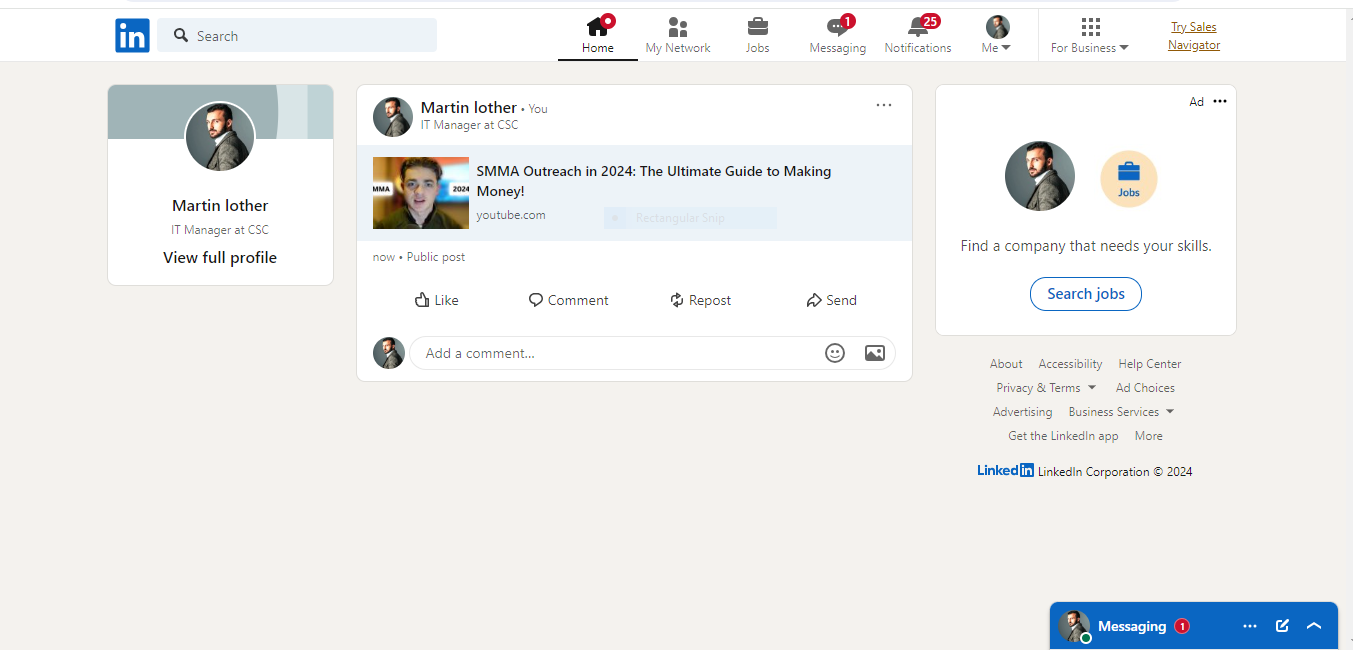The width and height of the screenshot is (1353, 650).
Task: Click the Jobs briefcase icon in the ad
Action: [x=1129, y=179]
